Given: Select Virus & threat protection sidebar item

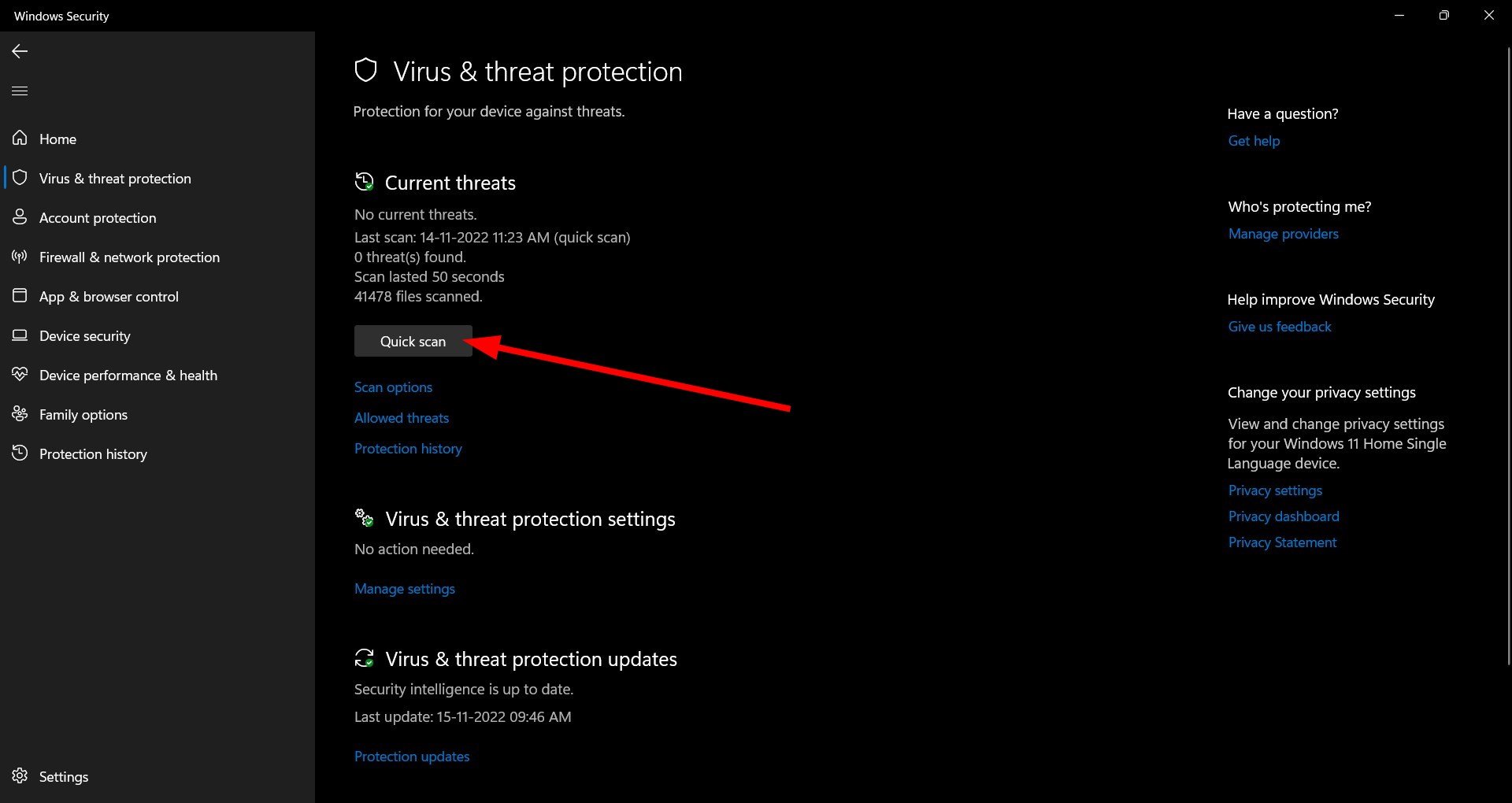Looking at the screenshot, I should point(157,178).
